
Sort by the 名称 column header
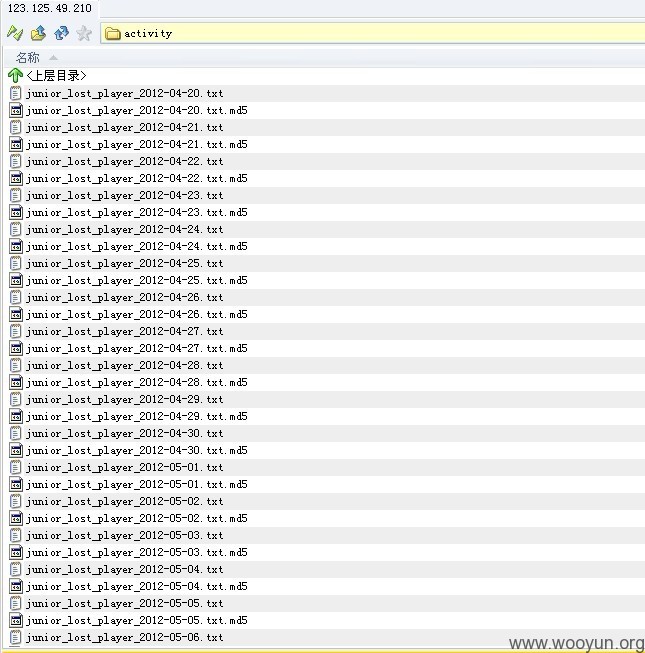[x=27, y=57]
